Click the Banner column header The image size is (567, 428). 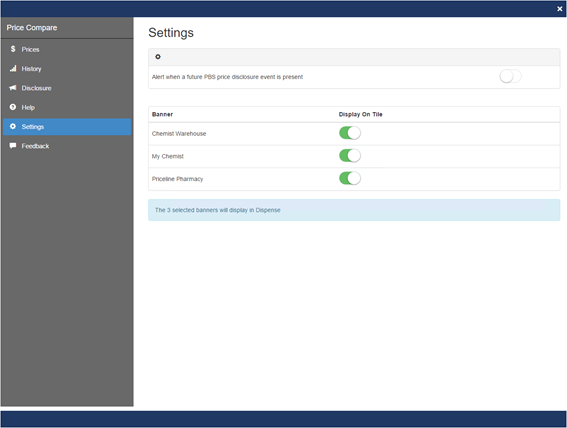pos(162,114)
